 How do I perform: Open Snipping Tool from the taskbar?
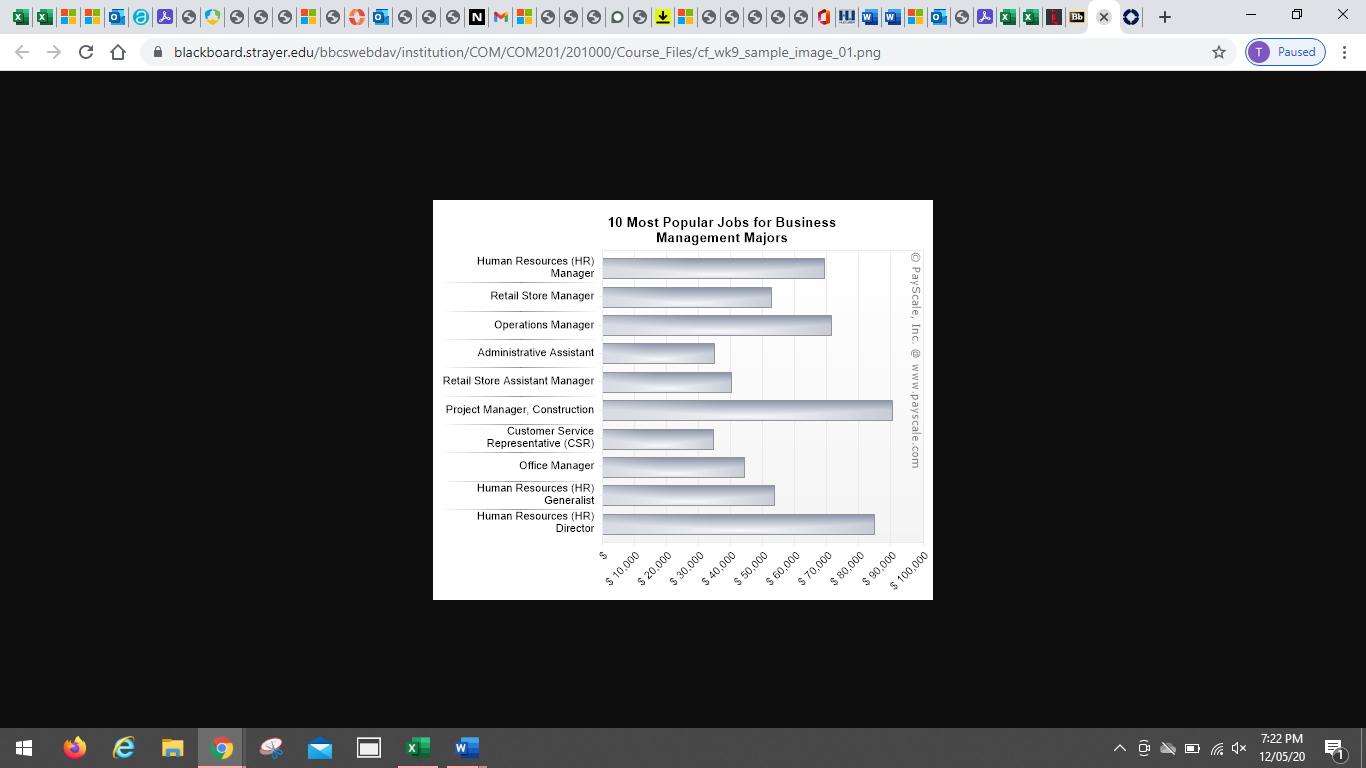click(x=271, y=748)
